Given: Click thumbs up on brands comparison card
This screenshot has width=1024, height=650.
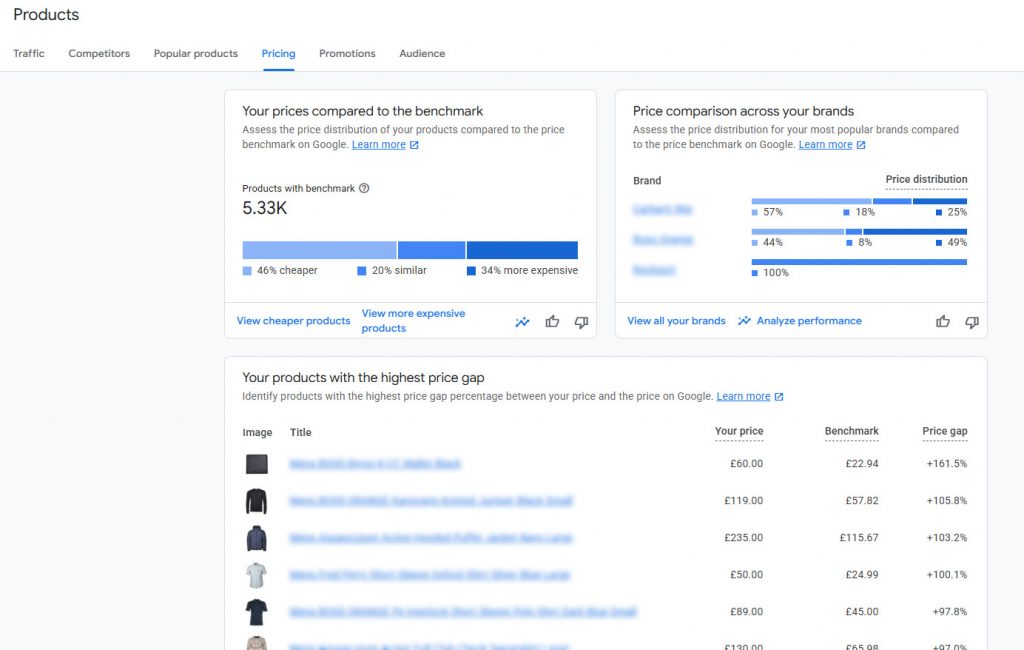Looking at the screenshot, I should [942, 321].
